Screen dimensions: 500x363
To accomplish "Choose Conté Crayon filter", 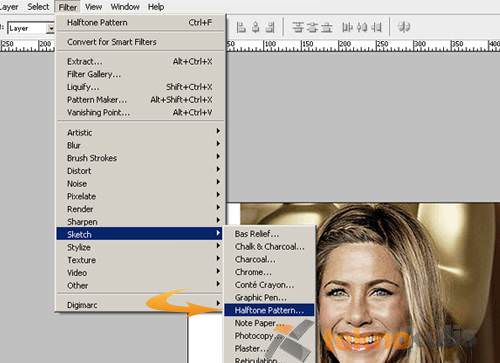I will 269,285.
